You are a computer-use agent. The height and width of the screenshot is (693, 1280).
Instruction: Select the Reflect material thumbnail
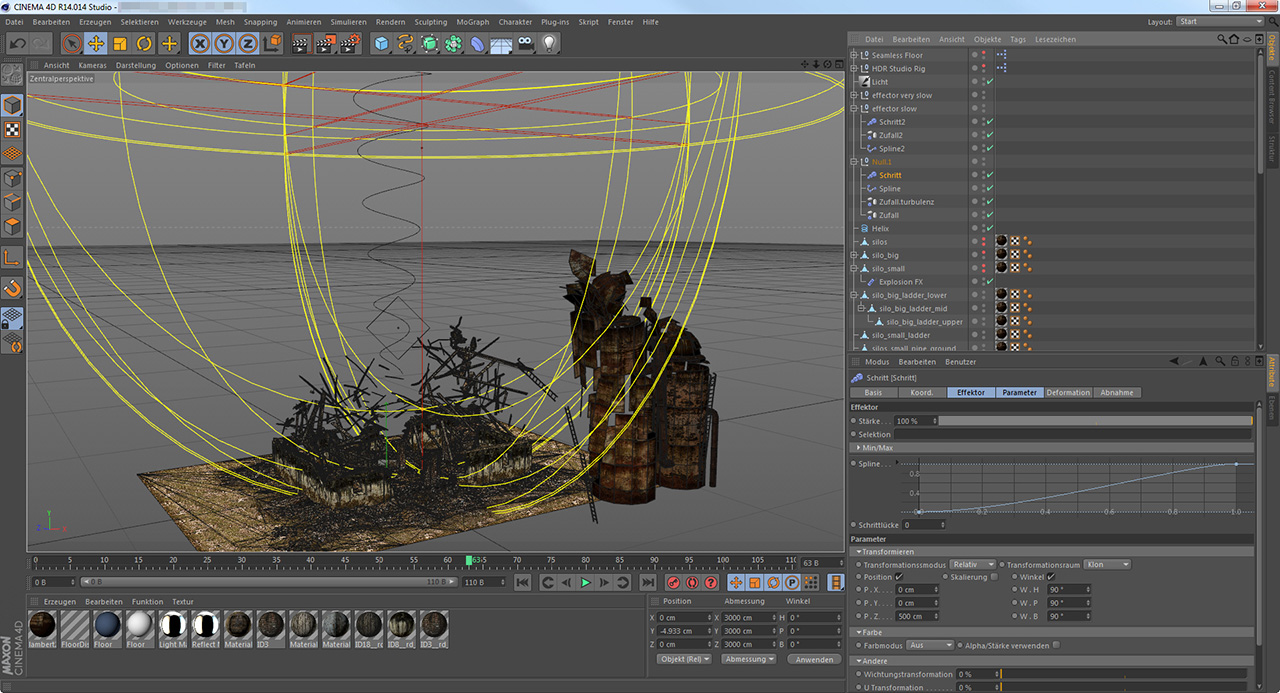206,628
